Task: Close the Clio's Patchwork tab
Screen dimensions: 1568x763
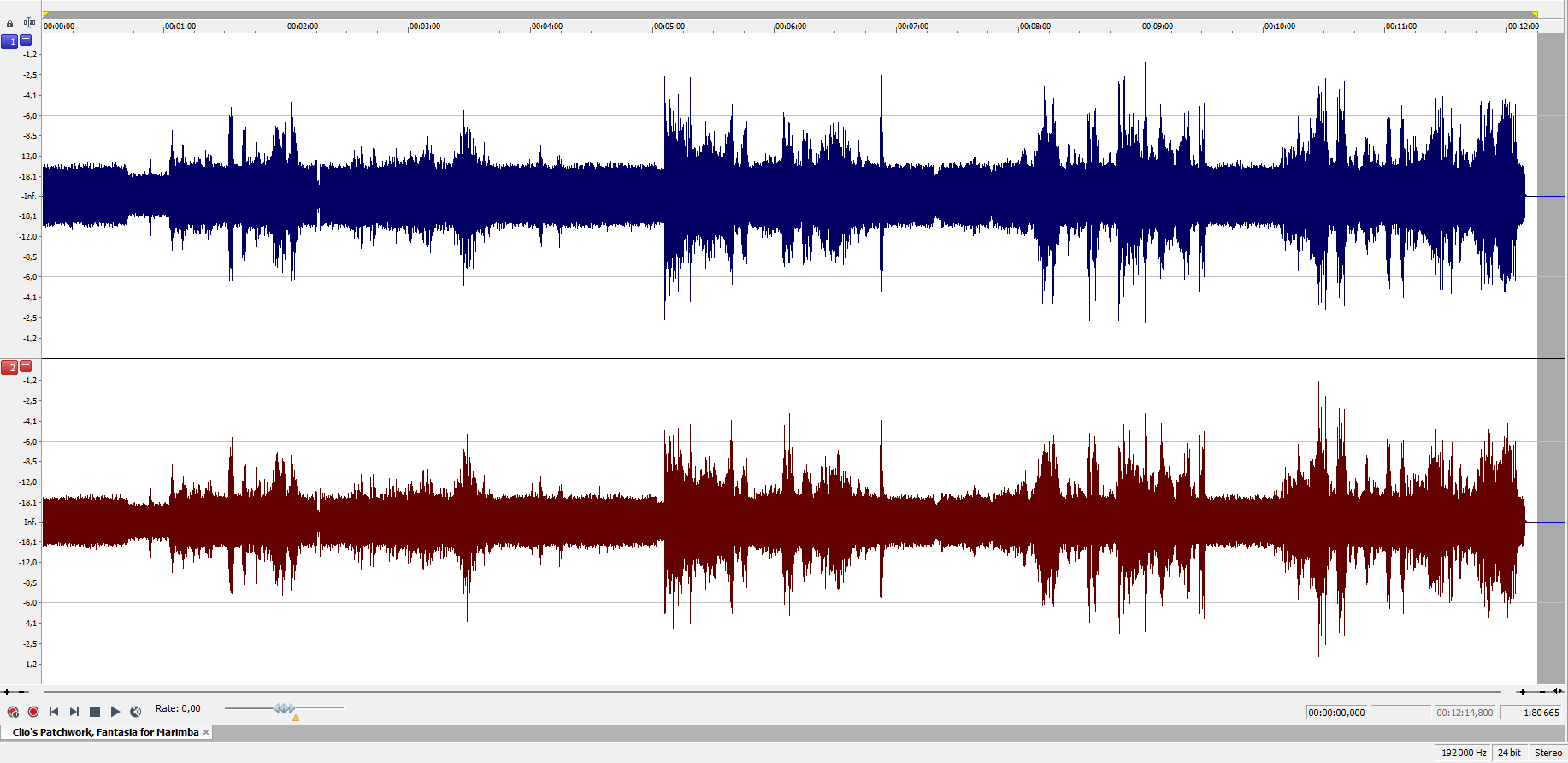Action: coord(206,732)
